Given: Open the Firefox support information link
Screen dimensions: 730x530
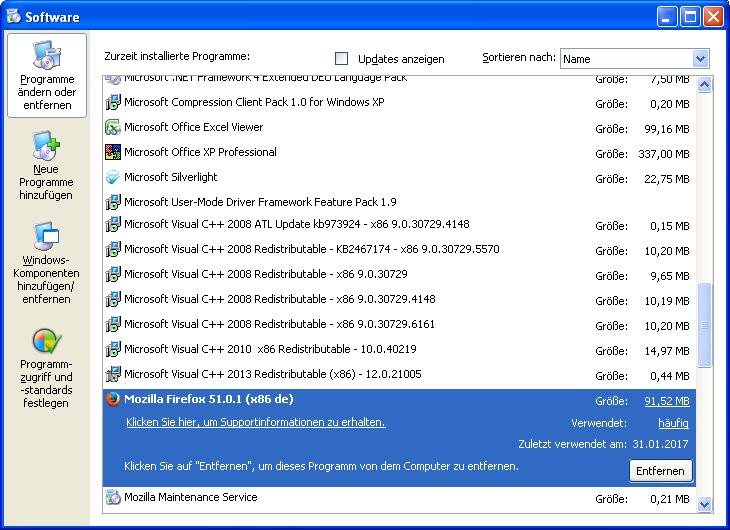Looking at the screenshot, I should (x=256, y=422).
